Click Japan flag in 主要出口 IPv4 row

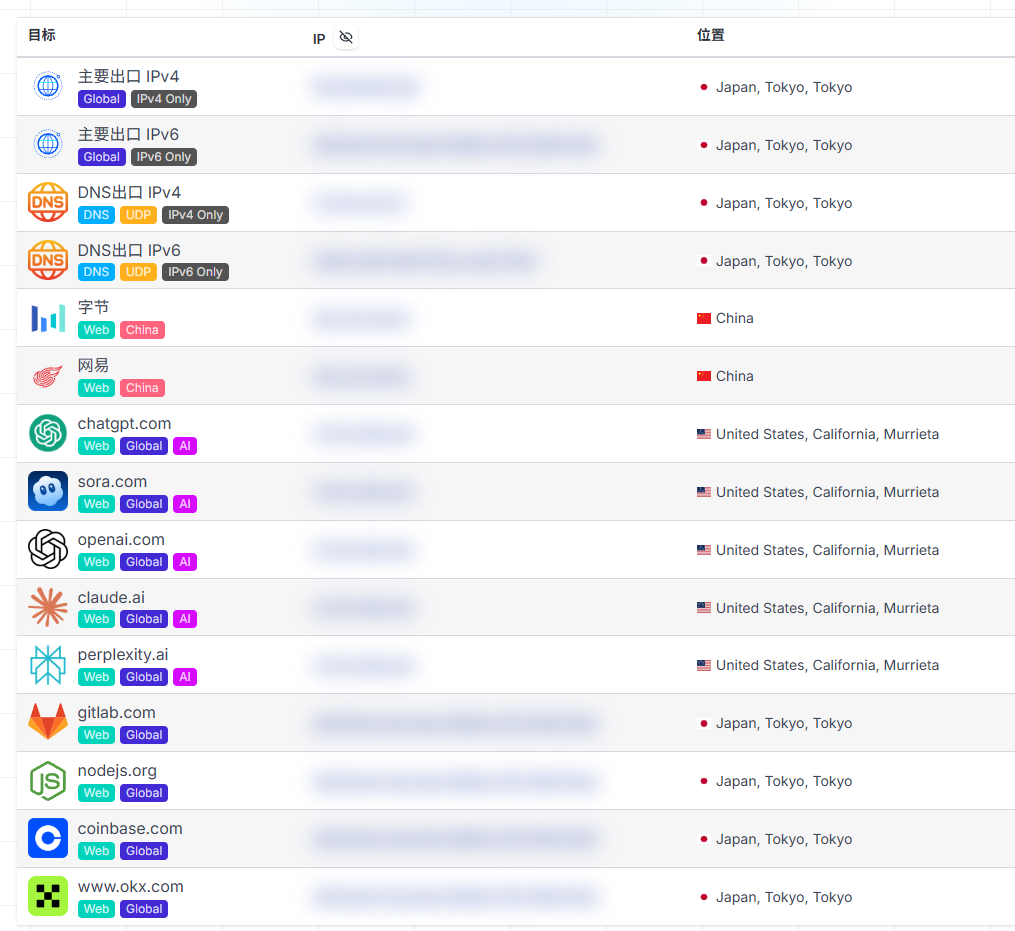tap(704, 87)
